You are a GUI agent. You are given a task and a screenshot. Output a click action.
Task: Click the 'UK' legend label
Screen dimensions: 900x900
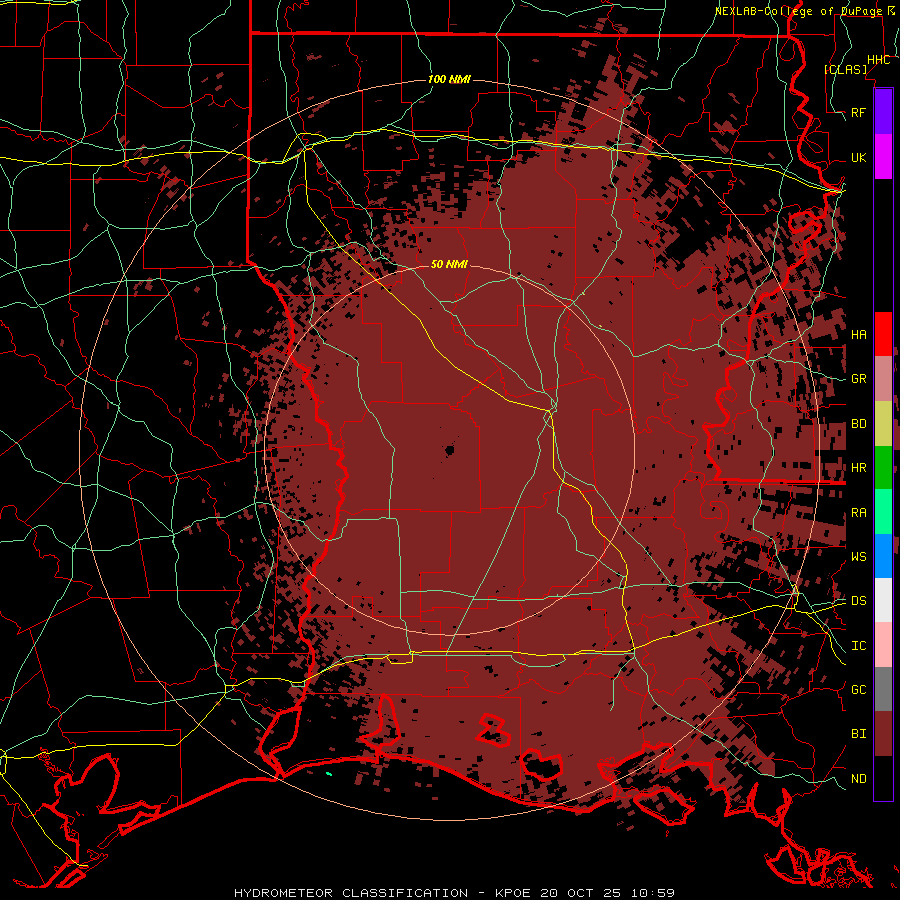point(859,157)
